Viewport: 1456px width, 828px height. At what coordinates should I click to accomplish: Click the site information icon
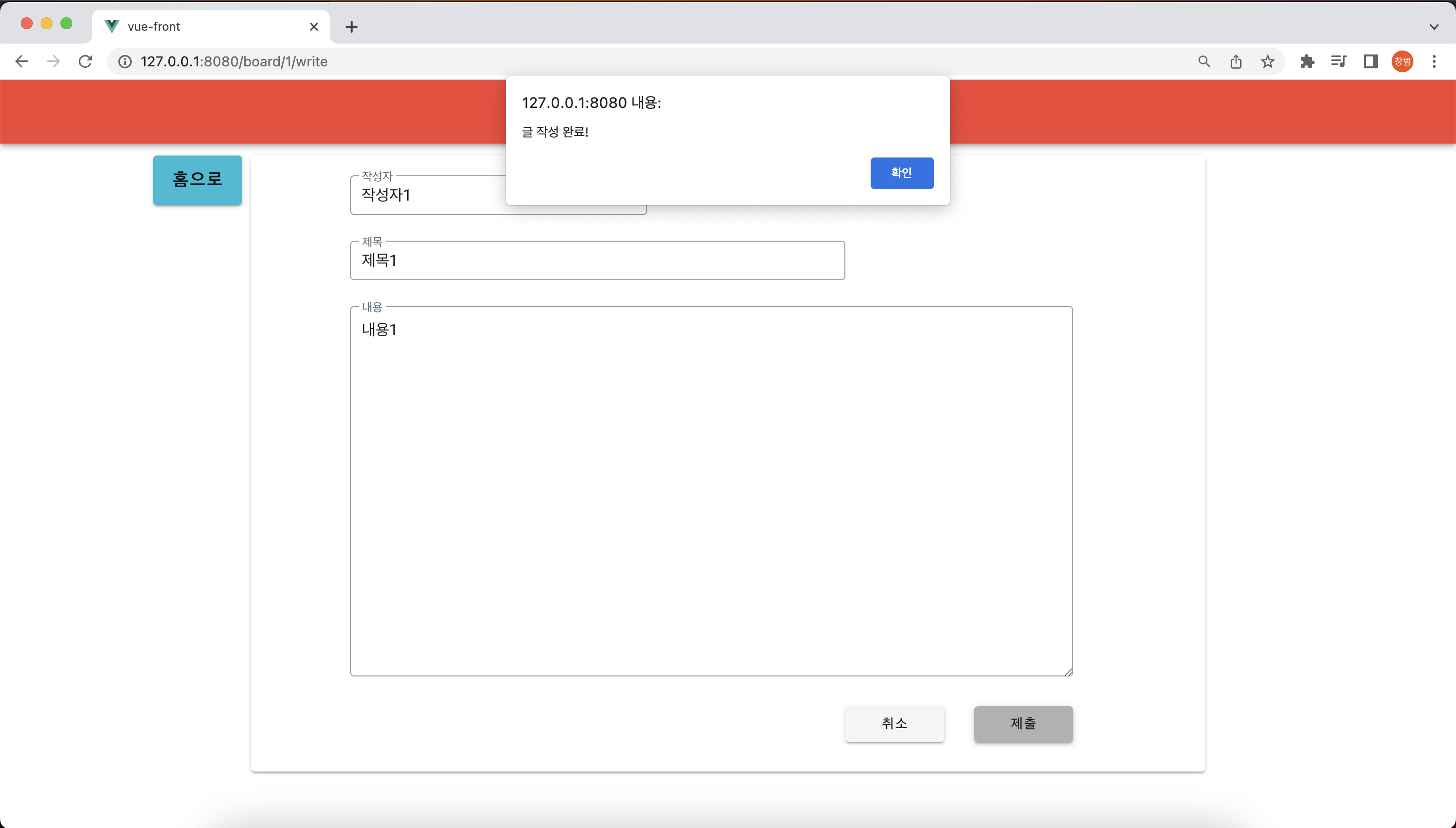pyautogui.click(x=124, y=61)
